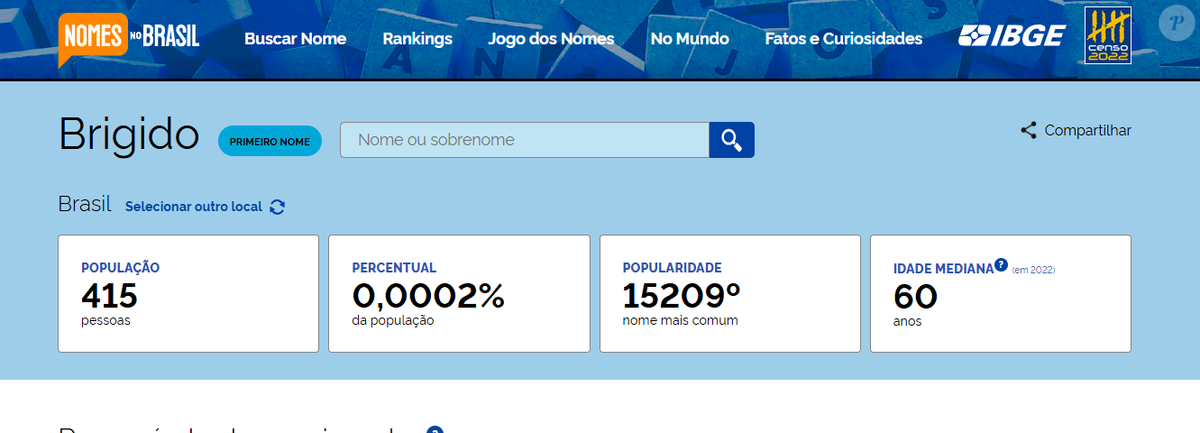
Task: Open the Rankings menu item
Action: click(x=417, y=39)
